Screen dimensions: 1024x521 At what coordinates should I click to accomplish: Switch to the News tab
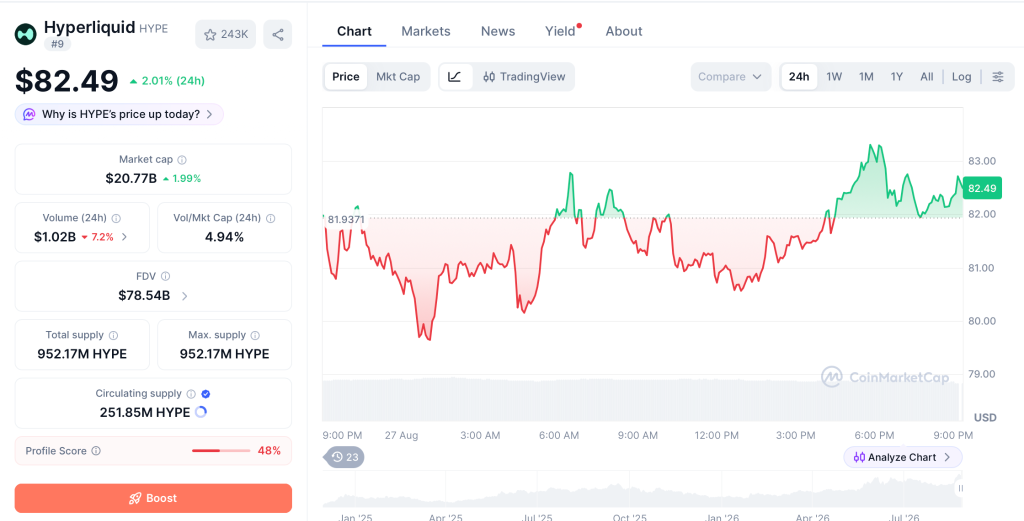498,31
